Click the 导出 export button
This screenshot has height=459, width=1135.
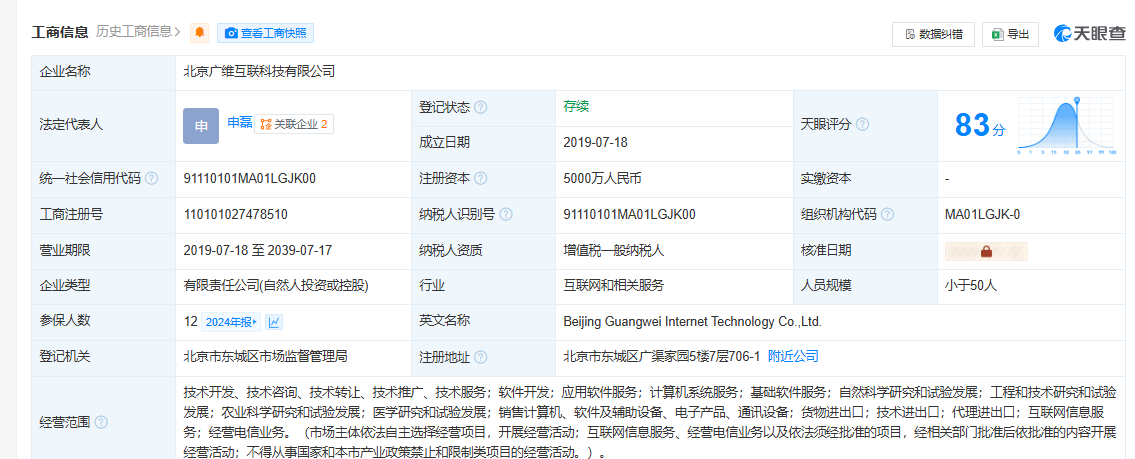click(x=1010, y=34)
